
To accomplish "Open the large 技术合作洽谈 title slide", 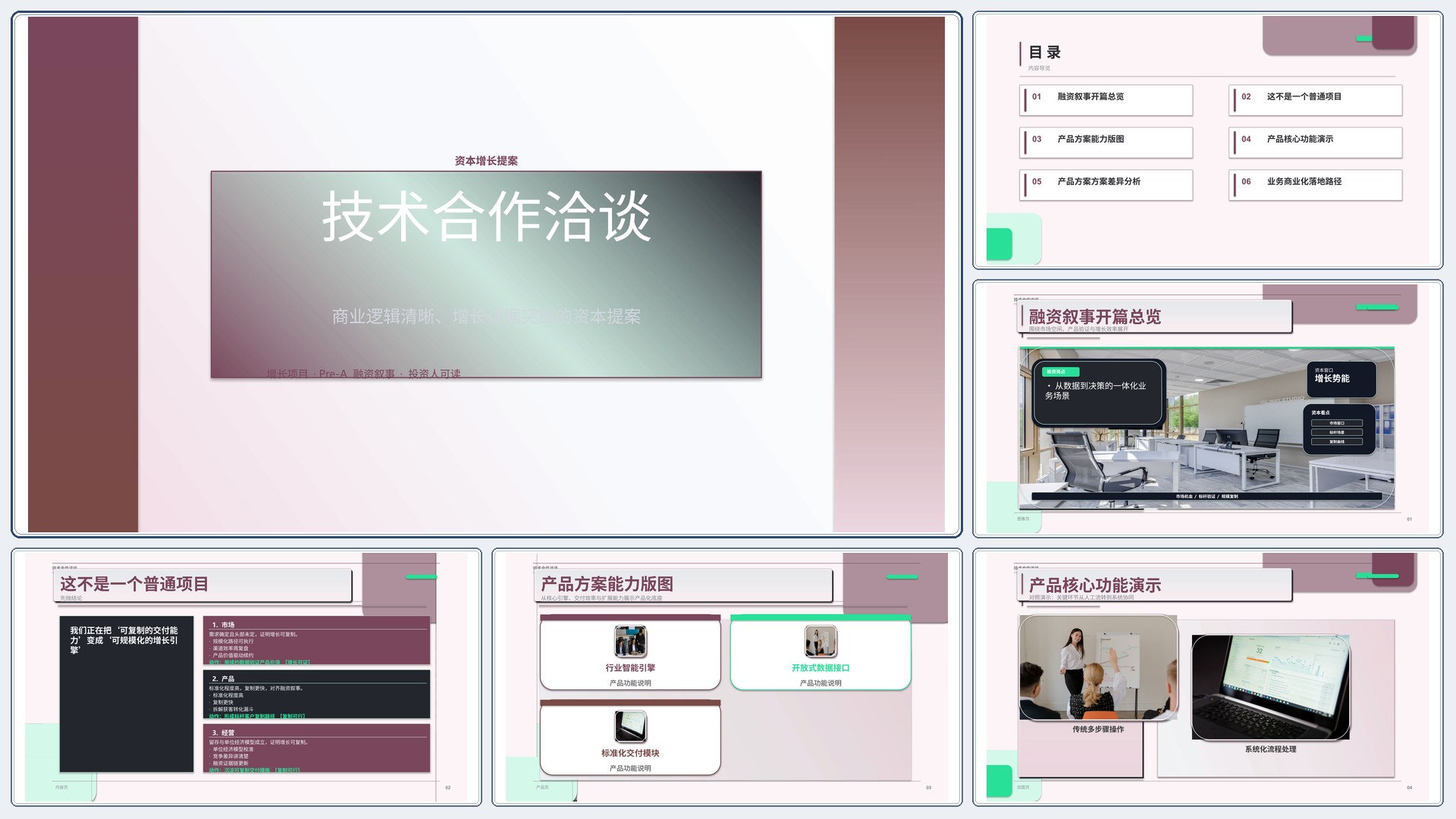I will point(486,274).
